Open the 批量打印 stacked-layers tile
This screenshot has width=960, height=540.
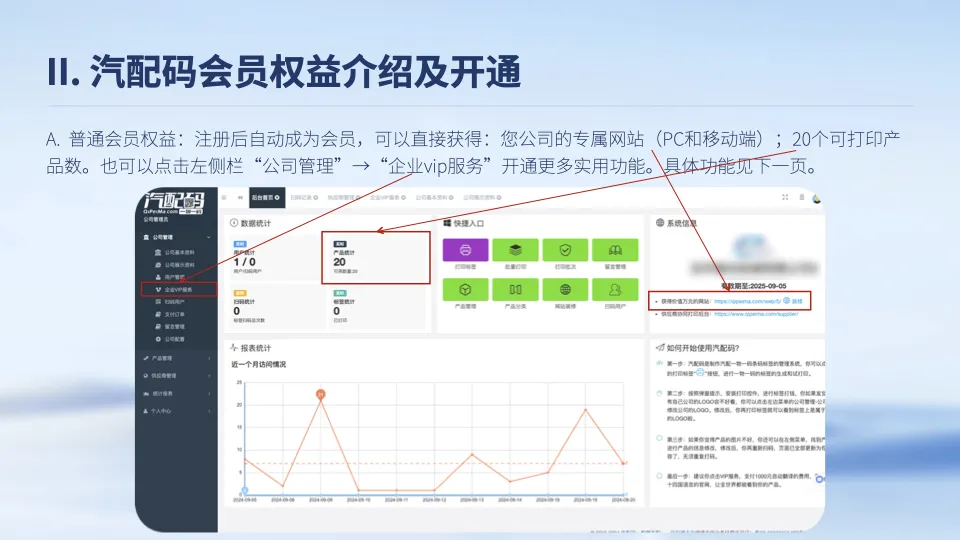pos(515,250)
